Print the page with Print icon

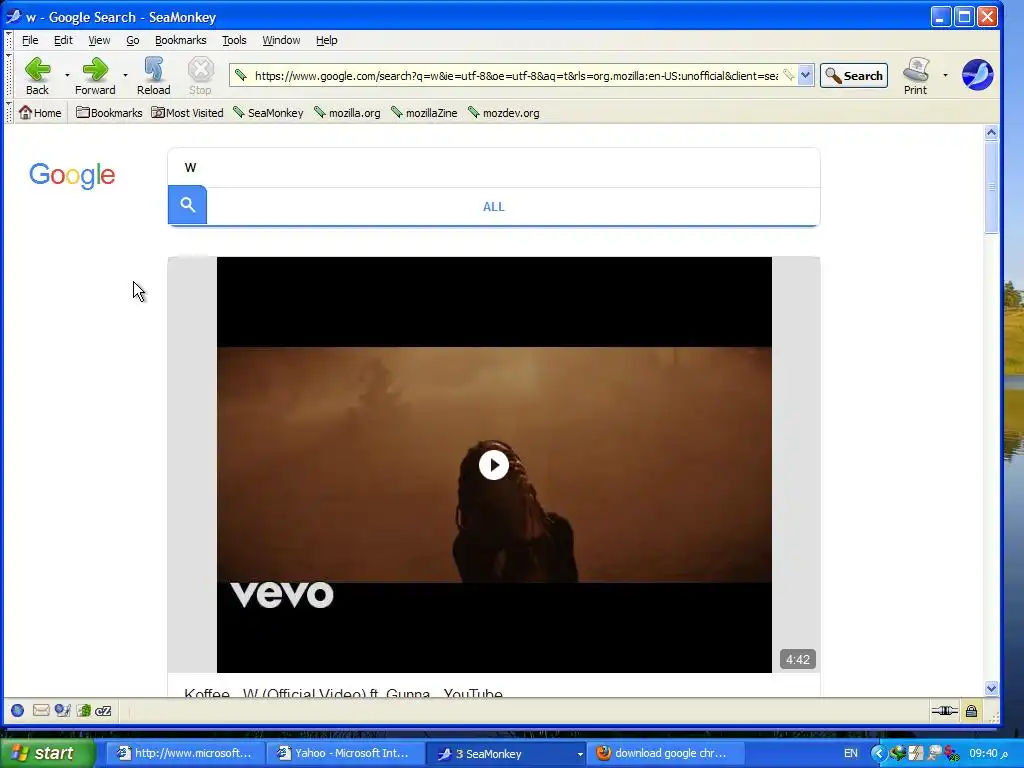pos(916,76)
